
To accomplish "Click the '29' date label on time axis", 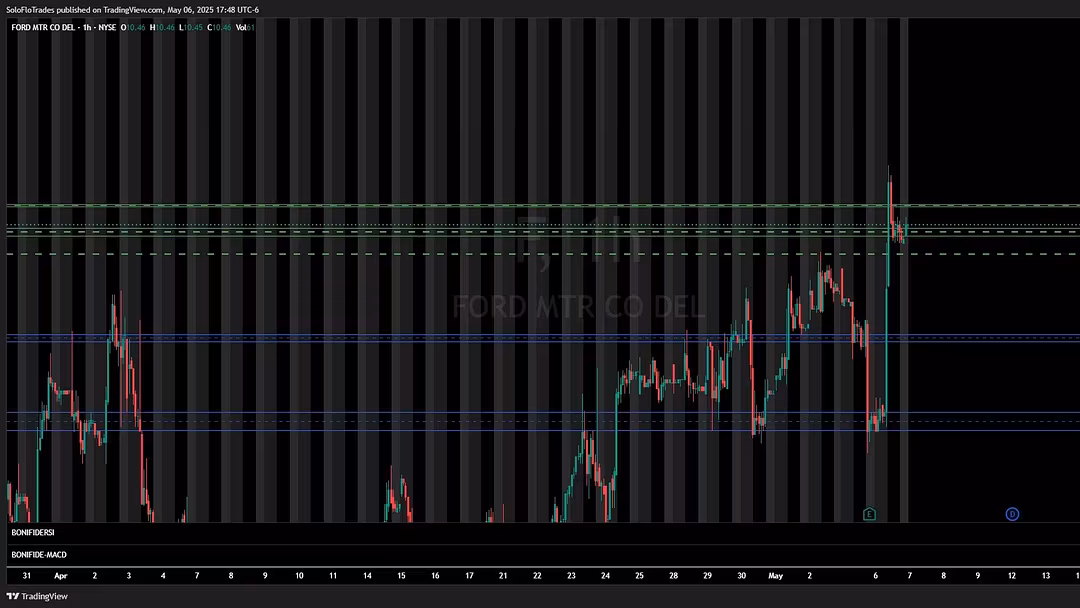I will point(707,576).
